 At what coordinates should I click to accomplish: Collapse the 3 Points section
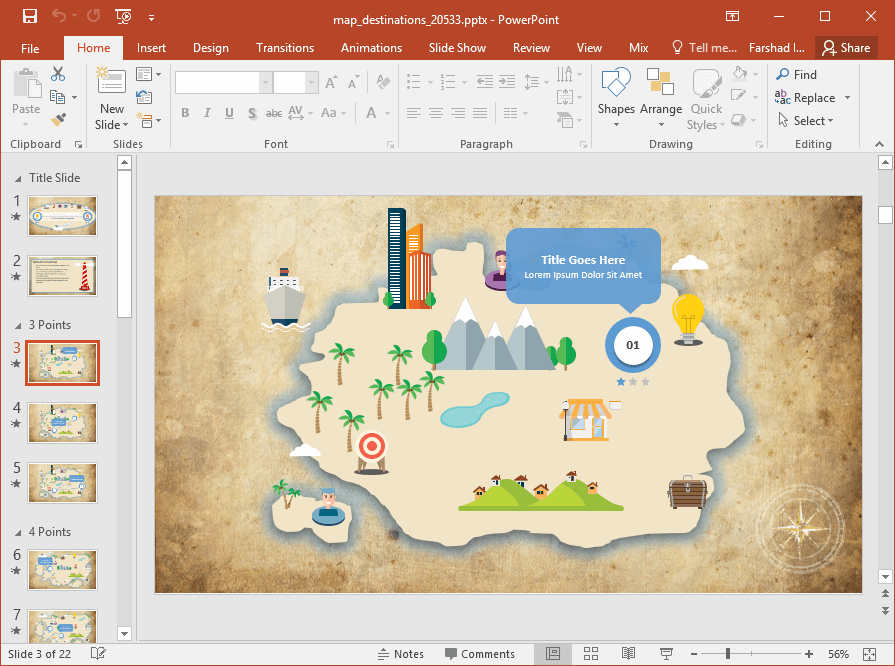17,325
